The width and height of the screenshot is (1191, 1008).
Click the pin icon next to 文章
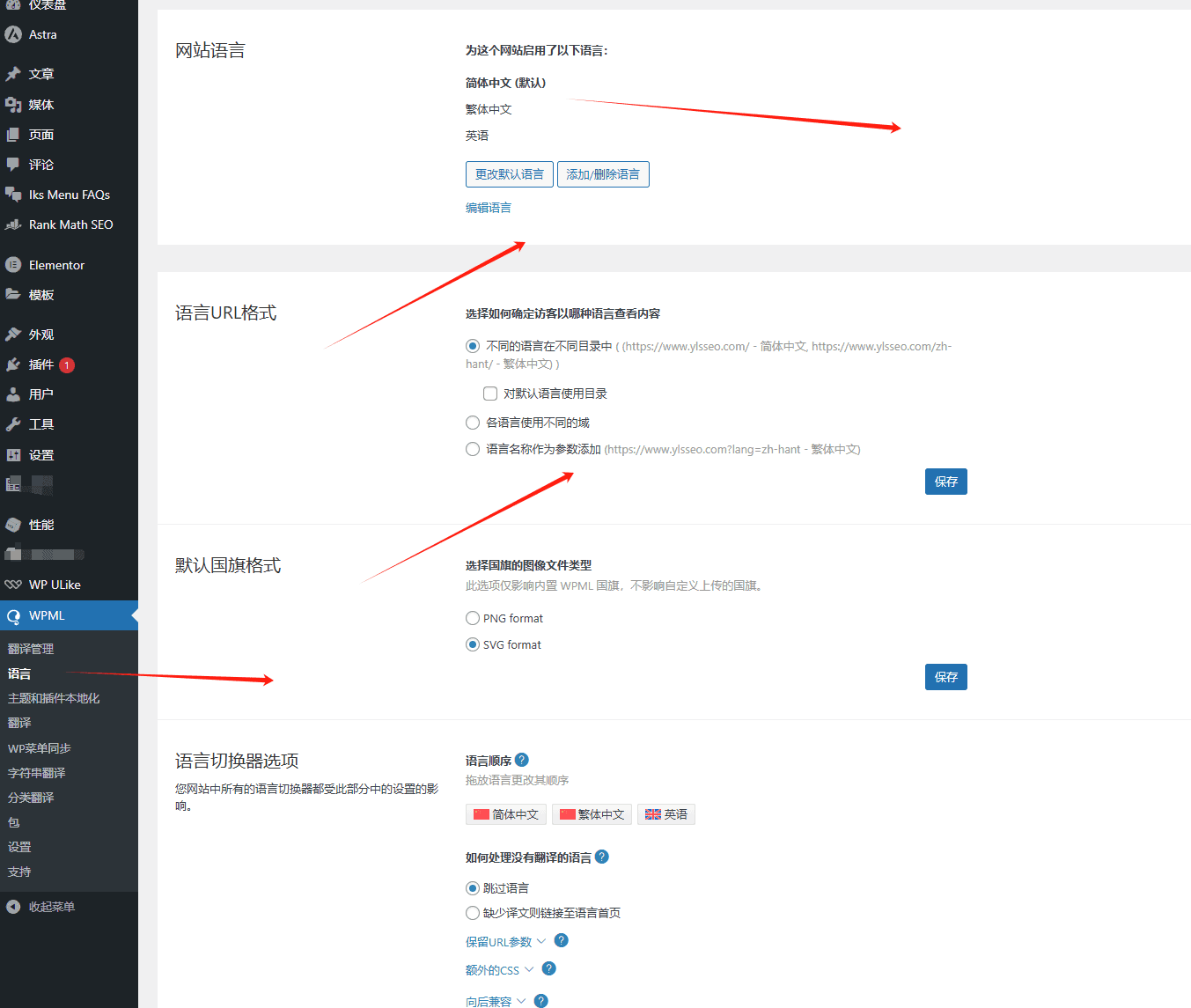tap(13, 74)
